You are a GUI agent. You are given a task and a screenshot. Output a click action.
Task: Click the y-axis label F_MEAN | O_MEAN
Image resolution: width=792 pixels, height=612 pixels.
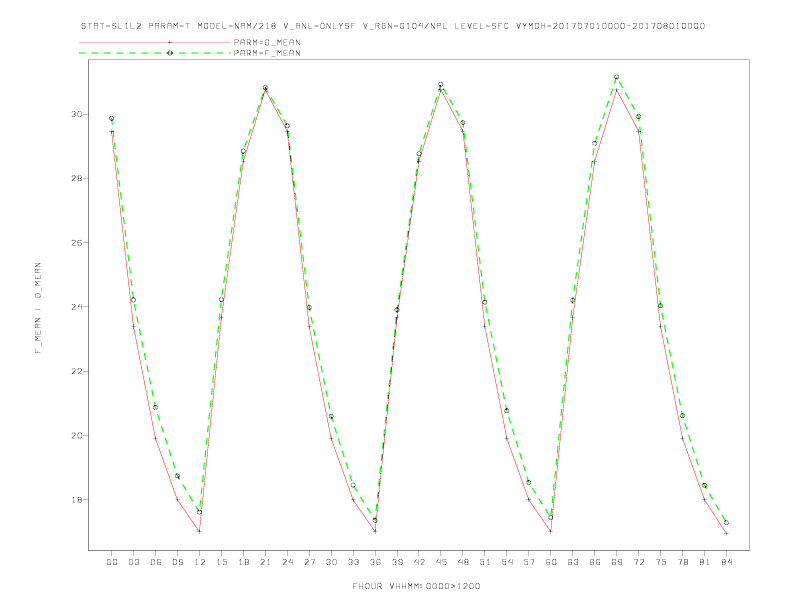tap(38, 308)
